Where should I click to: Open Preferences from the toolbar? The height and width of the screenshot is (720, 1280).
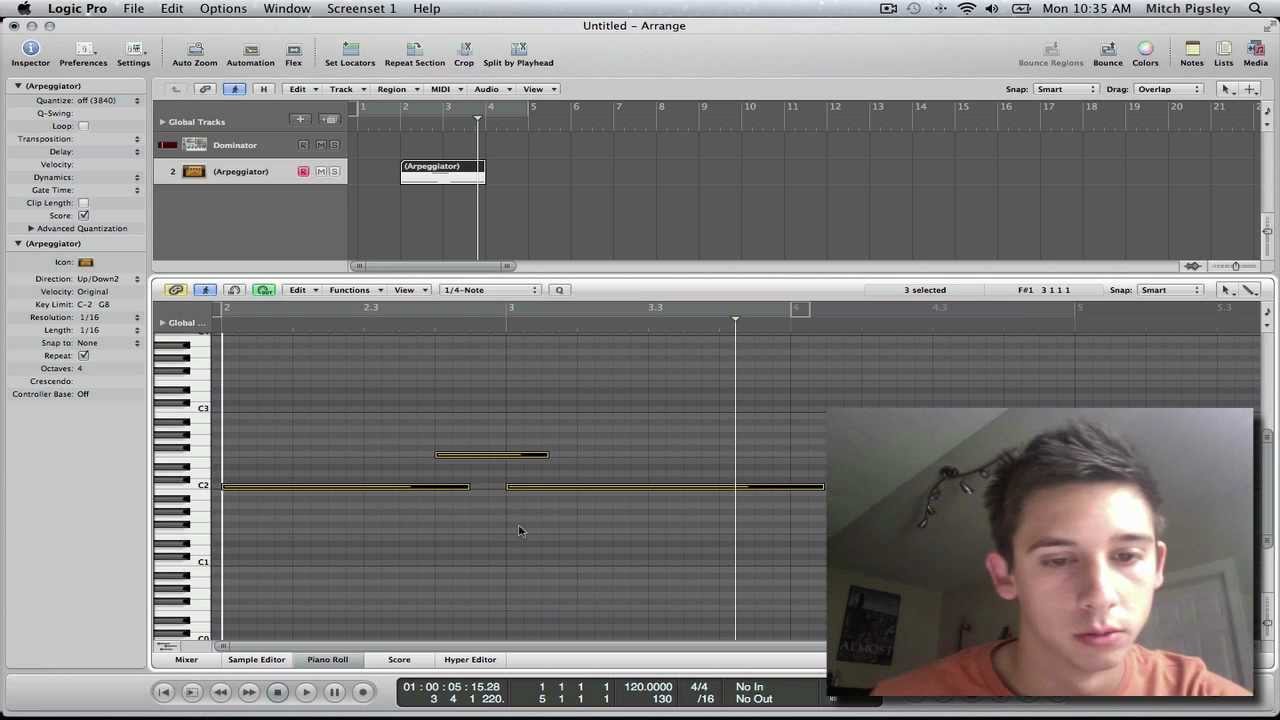click(x=83, y=49)
